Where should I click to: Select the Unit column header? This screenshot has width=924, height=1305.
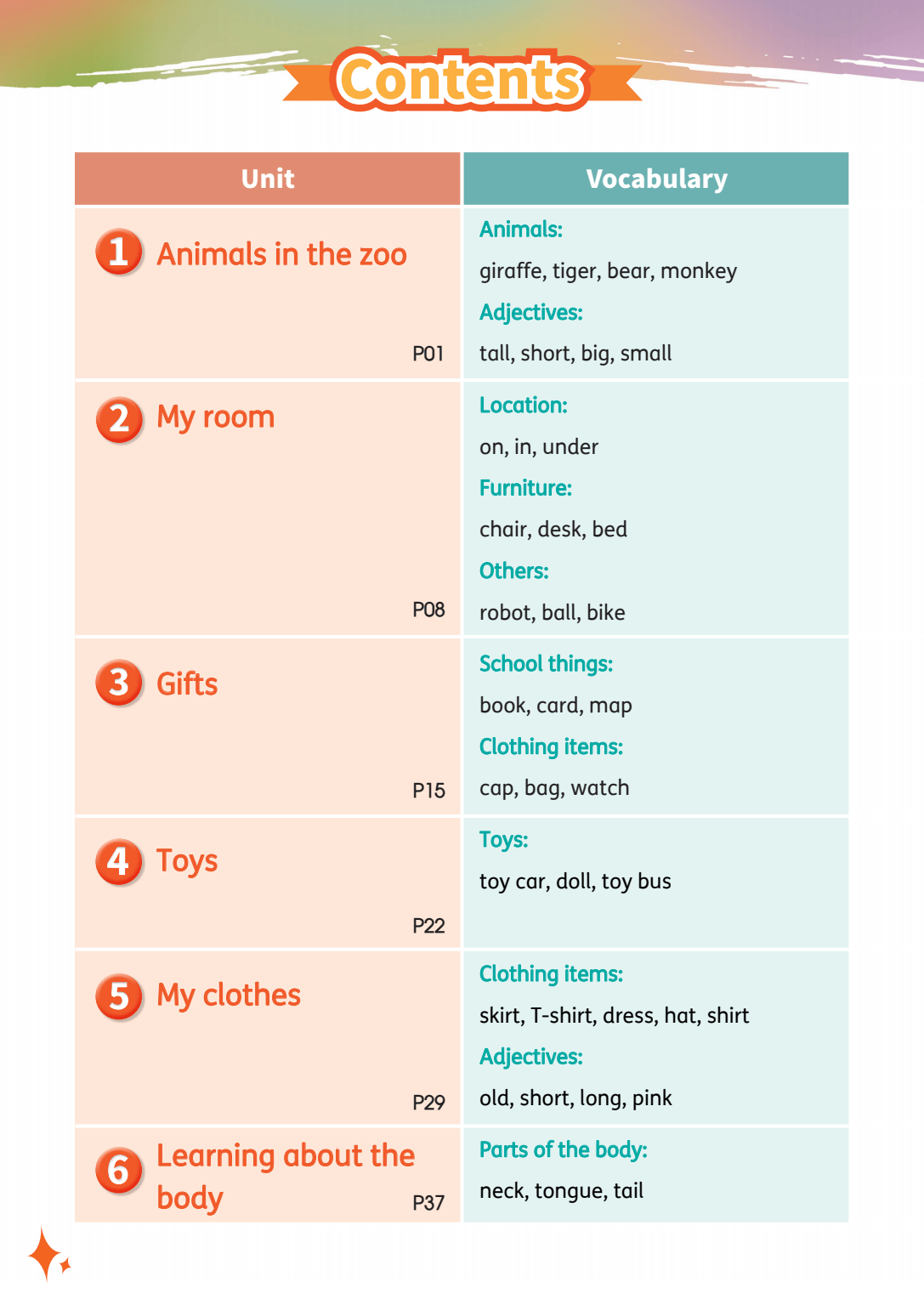pos(268,179)
